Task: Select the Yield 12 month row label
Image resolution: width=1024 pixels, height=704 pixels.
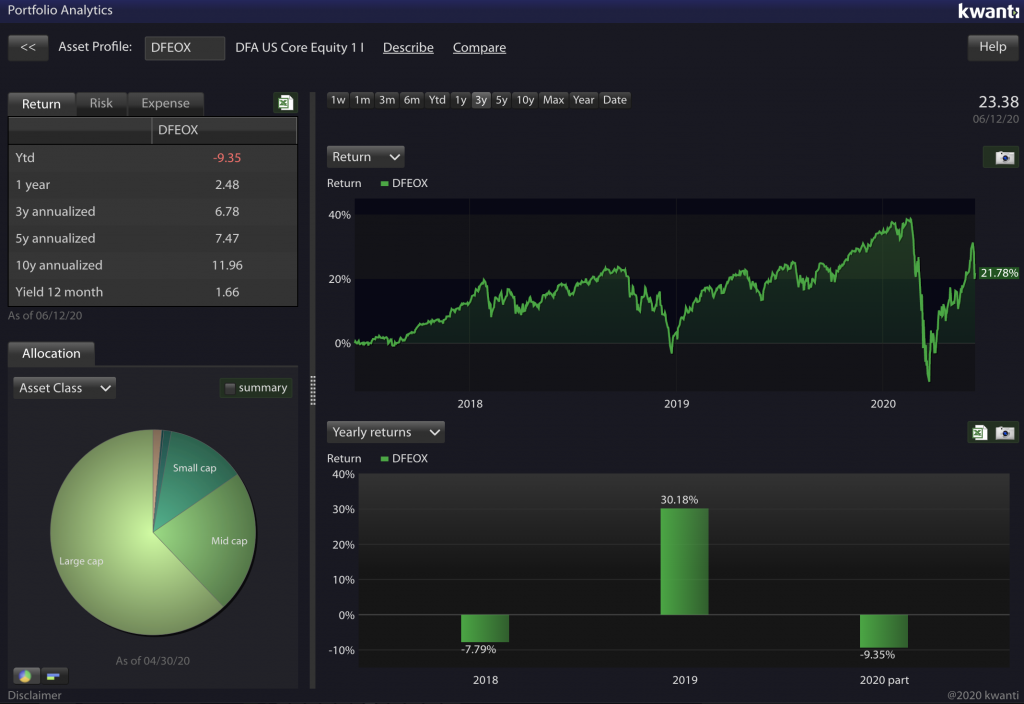Action: (x=59, y=292)
